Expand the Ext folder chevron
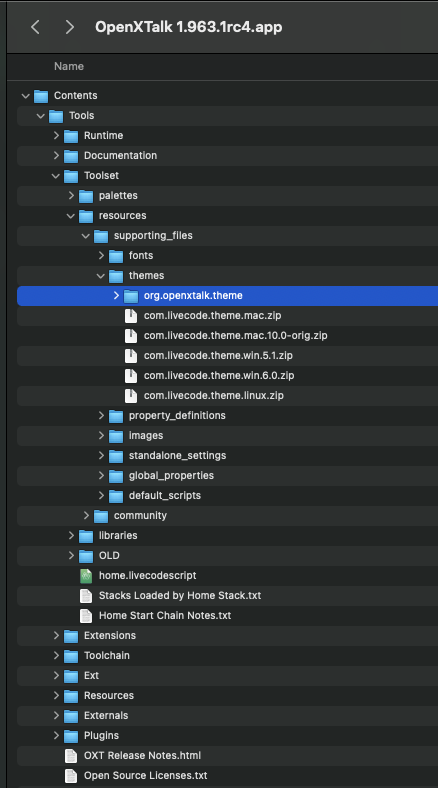 56,675
